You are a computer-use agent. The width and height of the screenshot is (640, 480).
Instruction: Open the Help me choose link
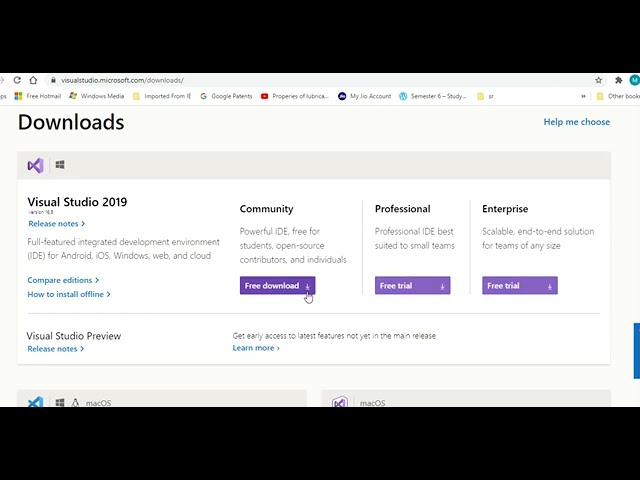(x=576, y=122)
